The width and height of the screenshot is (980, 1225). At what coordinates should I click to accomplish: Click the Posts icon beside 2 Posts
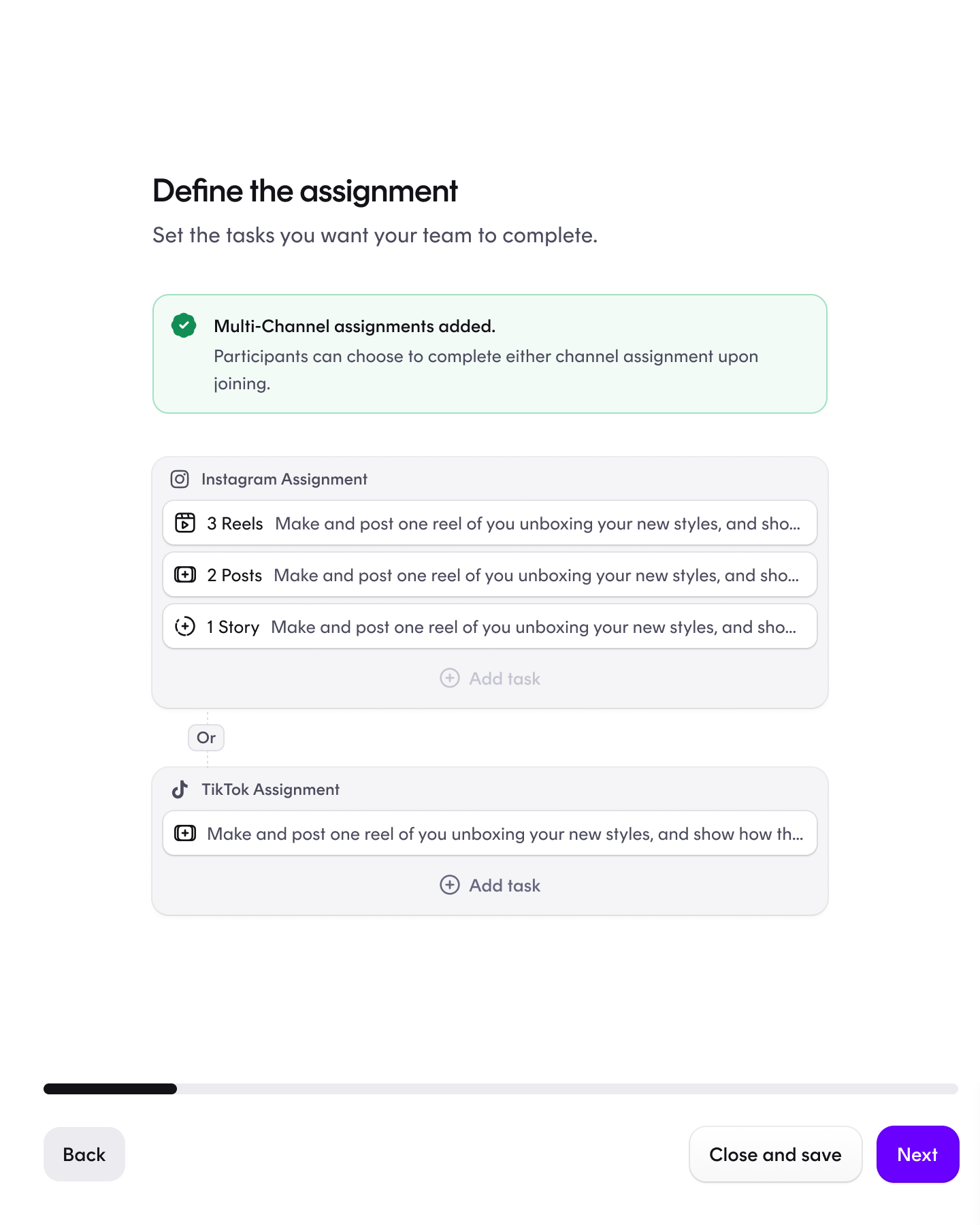point(185,574)
